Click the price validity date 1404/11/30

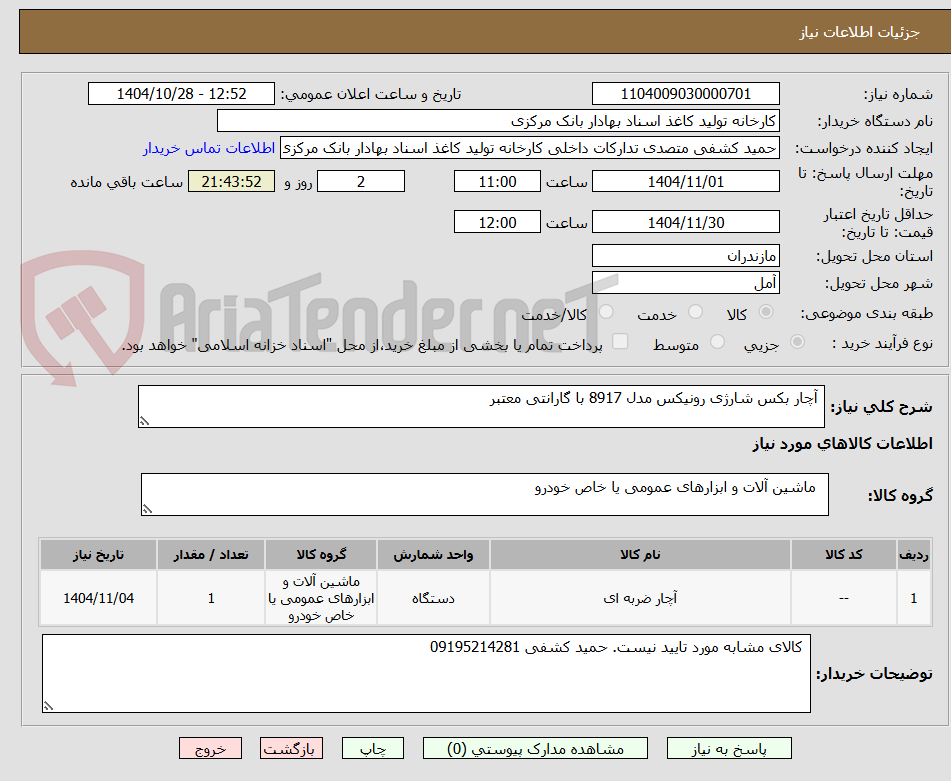pyautogui.click(x=685, y=222)
